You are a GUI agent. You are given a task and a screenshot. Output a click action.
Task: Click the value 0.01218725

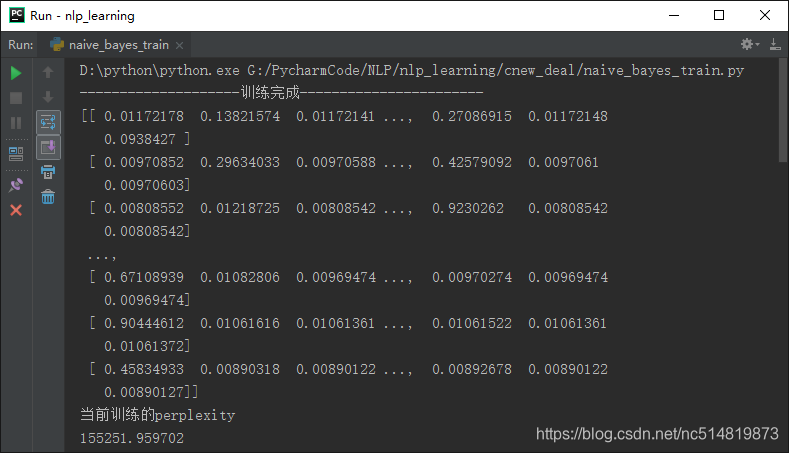[x=240, y=208]
